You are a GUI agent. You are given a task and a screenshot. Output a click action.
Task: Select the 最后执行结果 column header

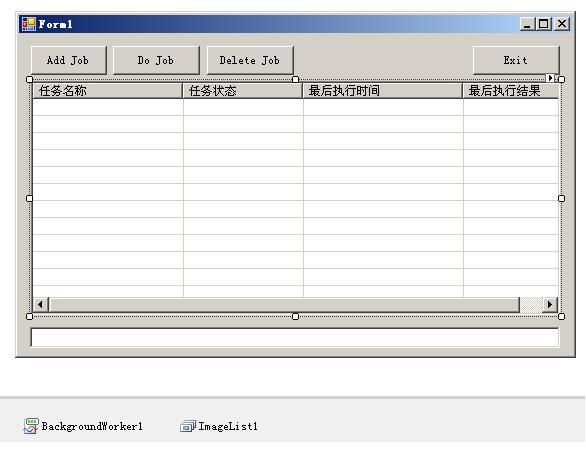[x=511, y=91]
